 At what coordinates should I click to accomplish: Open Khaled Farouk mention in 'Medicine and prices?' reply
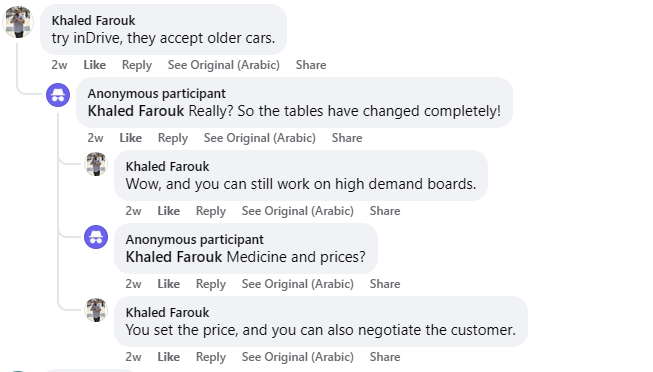[174, 257]
